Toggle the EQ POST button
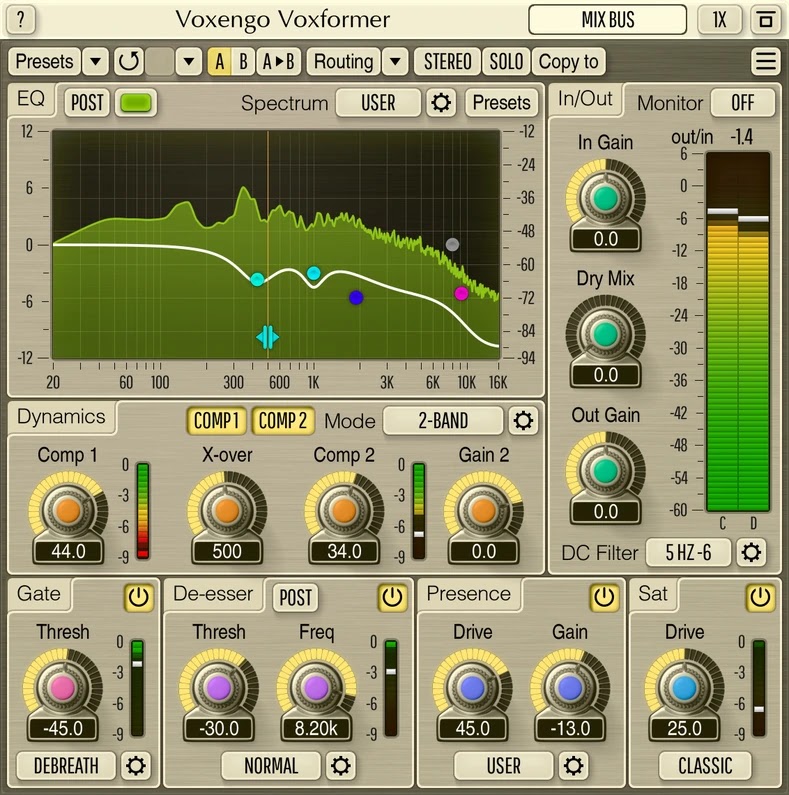This screenshot has width=789, height=795. point(87,103)
